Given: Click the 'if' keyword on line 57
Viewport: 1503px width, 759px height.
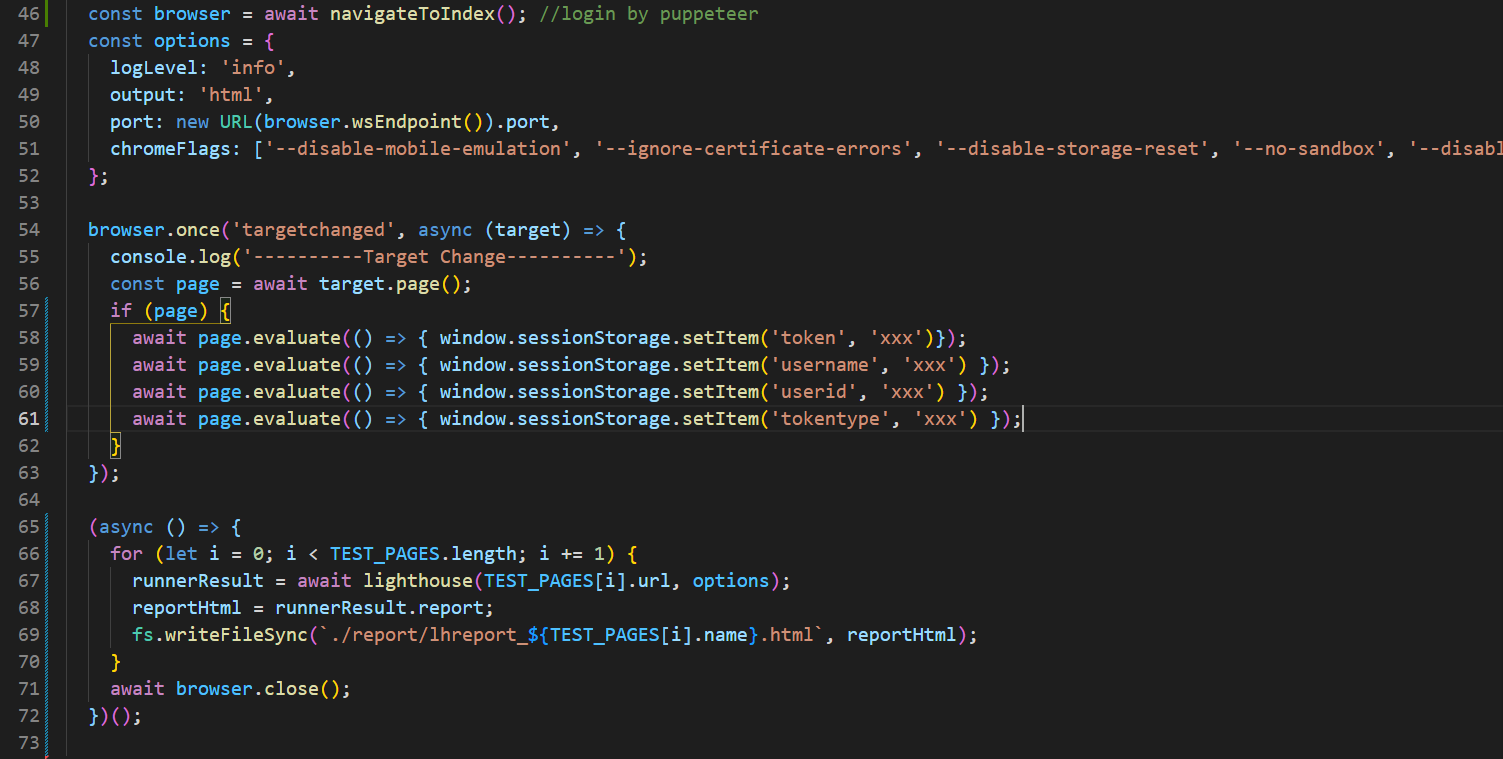Looking at the screenshot, I should click(x=121, y=311).
